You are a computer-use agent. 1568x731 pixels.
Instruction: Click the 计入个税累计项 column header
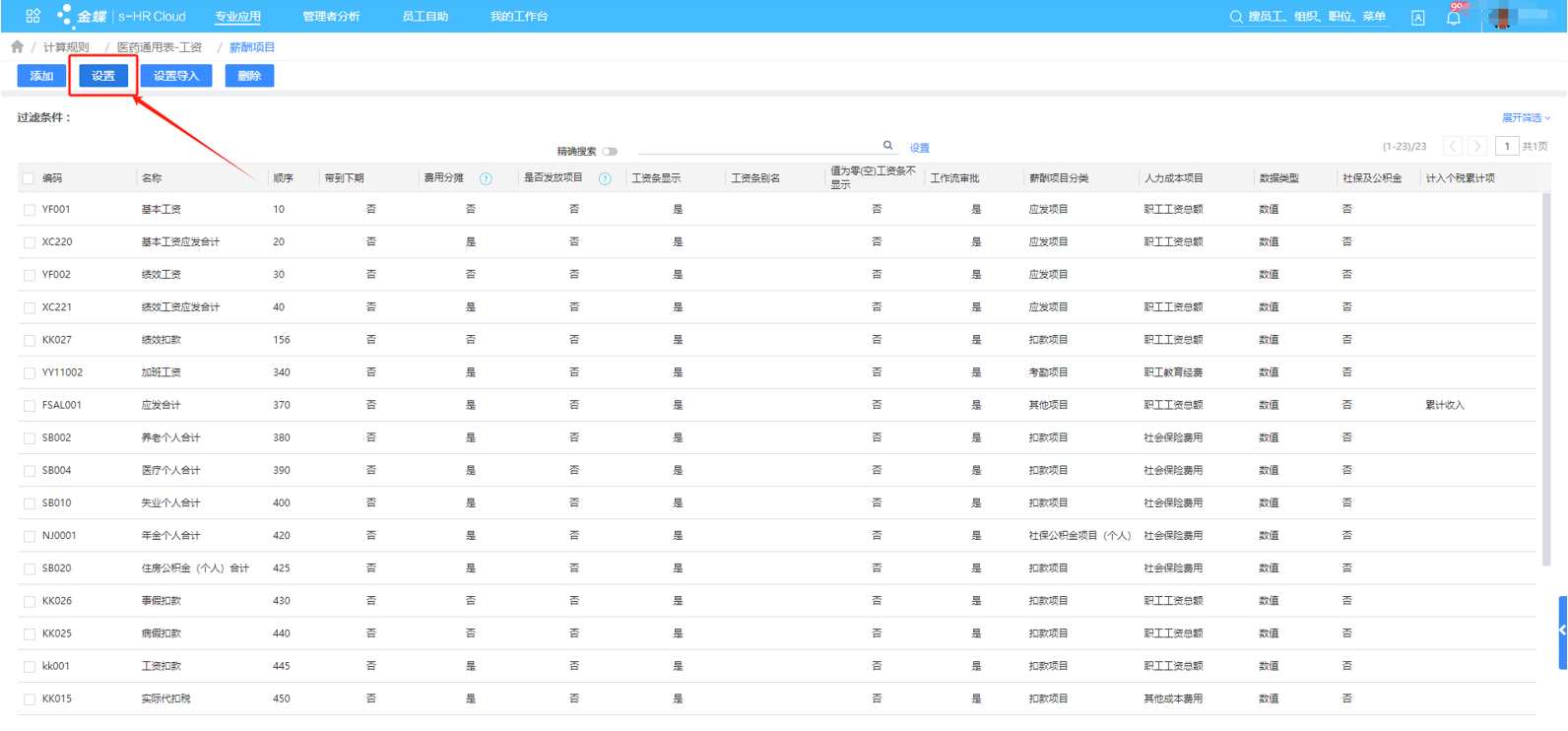(1461, 178)
